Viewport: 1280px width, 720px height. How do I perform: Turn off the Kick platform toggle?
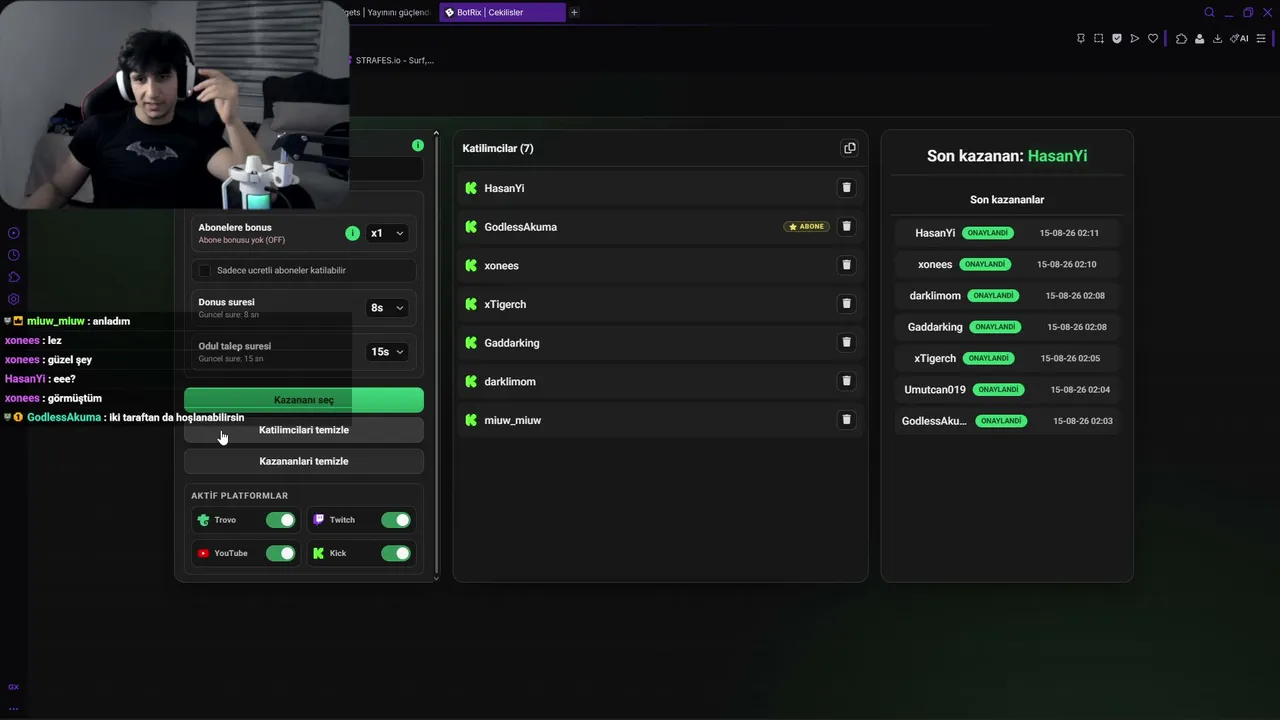[x=396, y=553]
